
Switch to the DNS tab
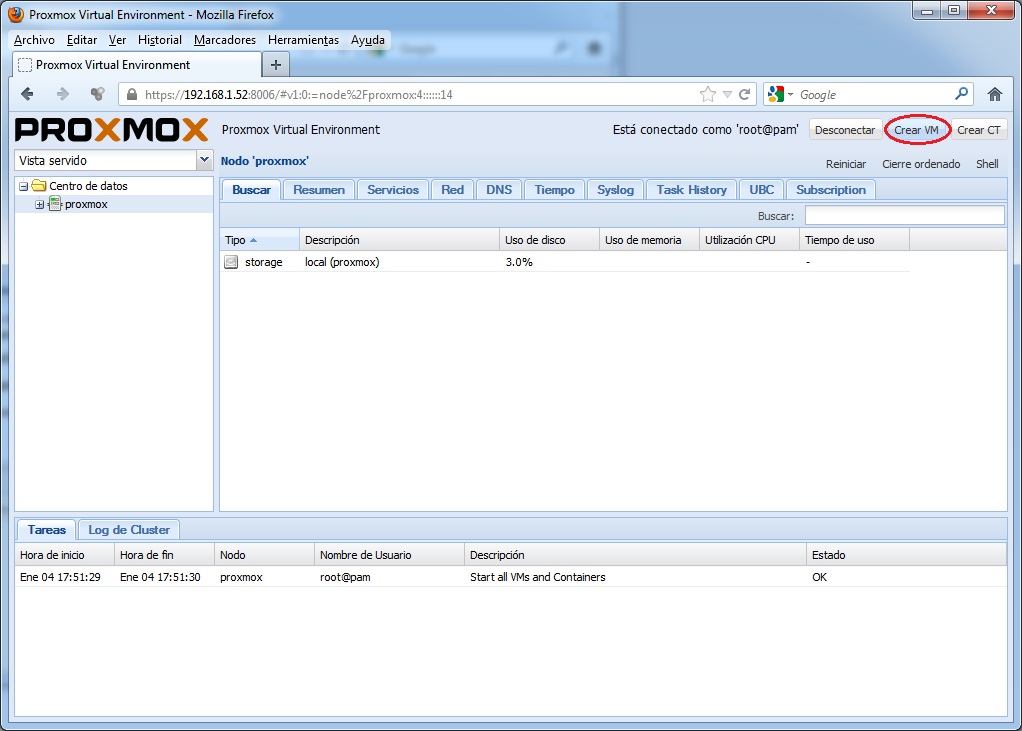point(499,190)
